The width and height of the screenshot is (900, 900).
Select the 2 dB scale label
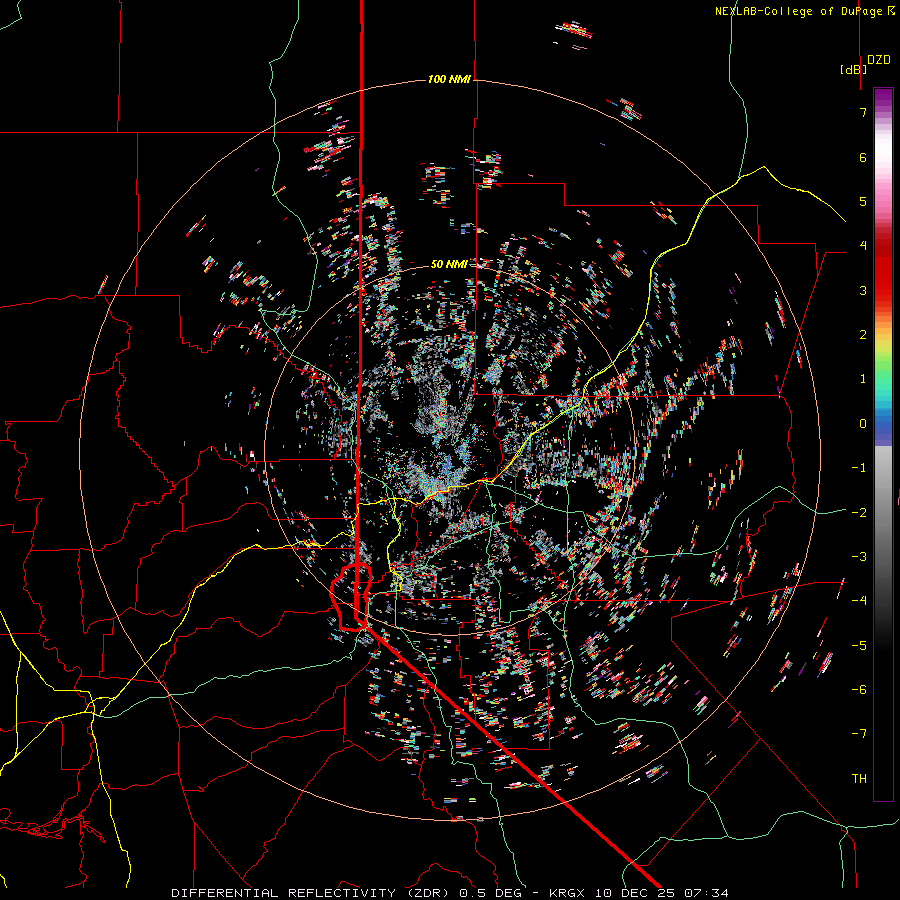pyautogui.click(x=863, y=335)
